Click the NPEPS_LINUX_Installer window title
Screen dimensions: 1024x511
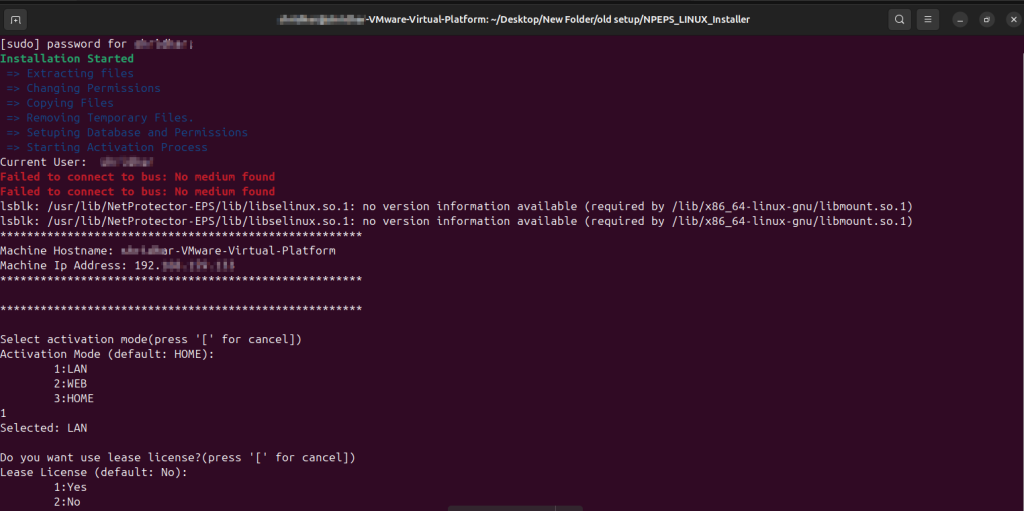coord(512,19)
